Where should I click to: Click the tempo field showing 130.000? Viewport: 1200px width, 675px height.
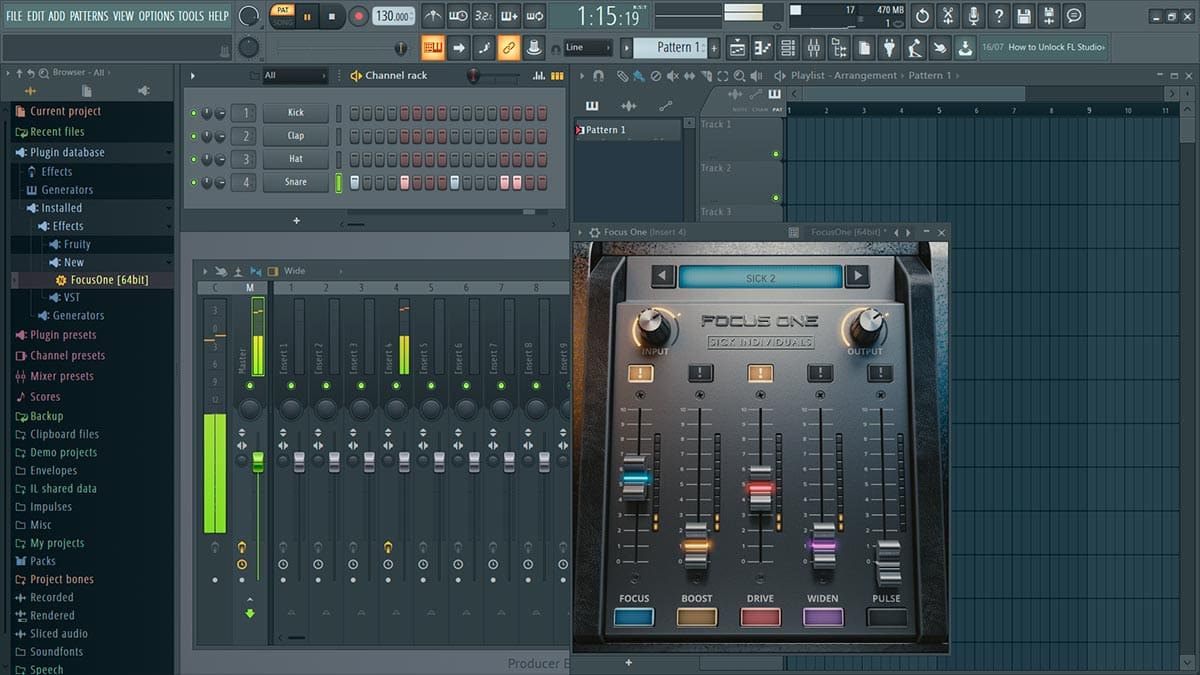click(x=394, y=16)
